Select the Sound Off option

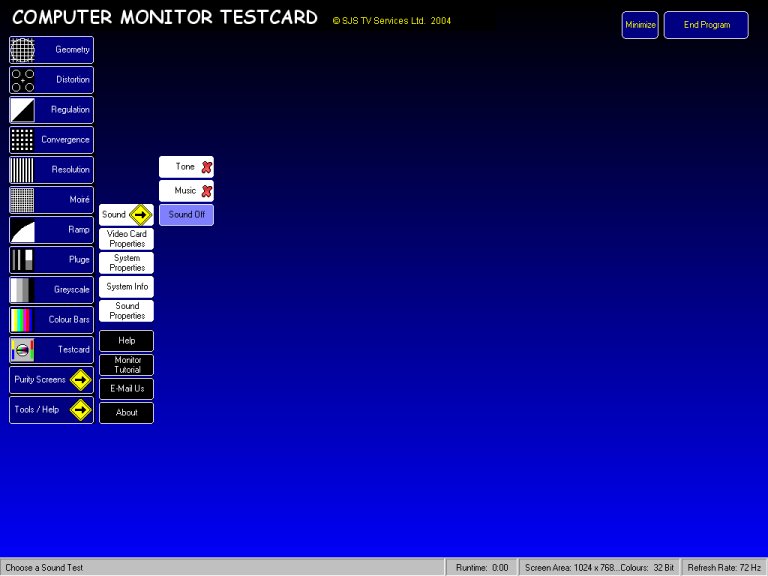186,215
